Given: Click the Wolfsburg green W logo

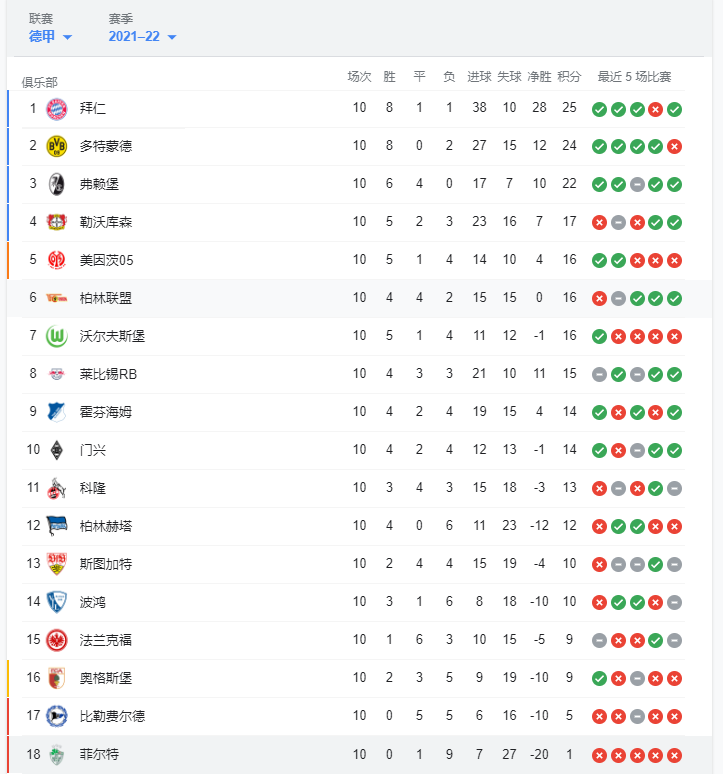Looking at the screenshot, I should click(x=56, y=337).
